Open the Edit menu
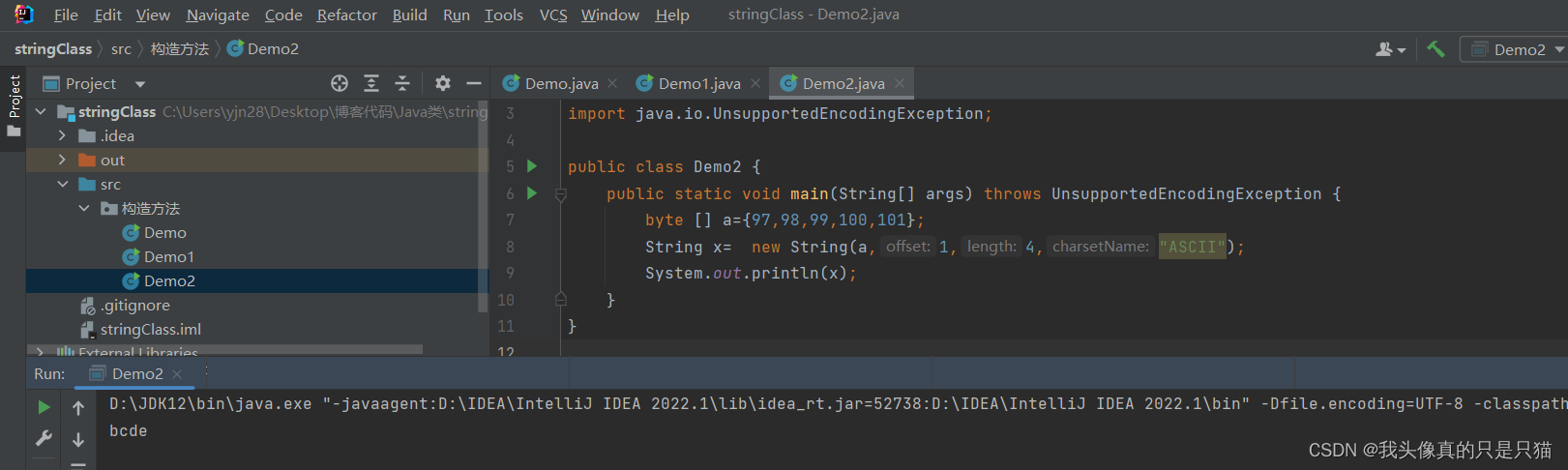Image resolution: width=1568 pixels, height=470 pixels. point(107,15)
